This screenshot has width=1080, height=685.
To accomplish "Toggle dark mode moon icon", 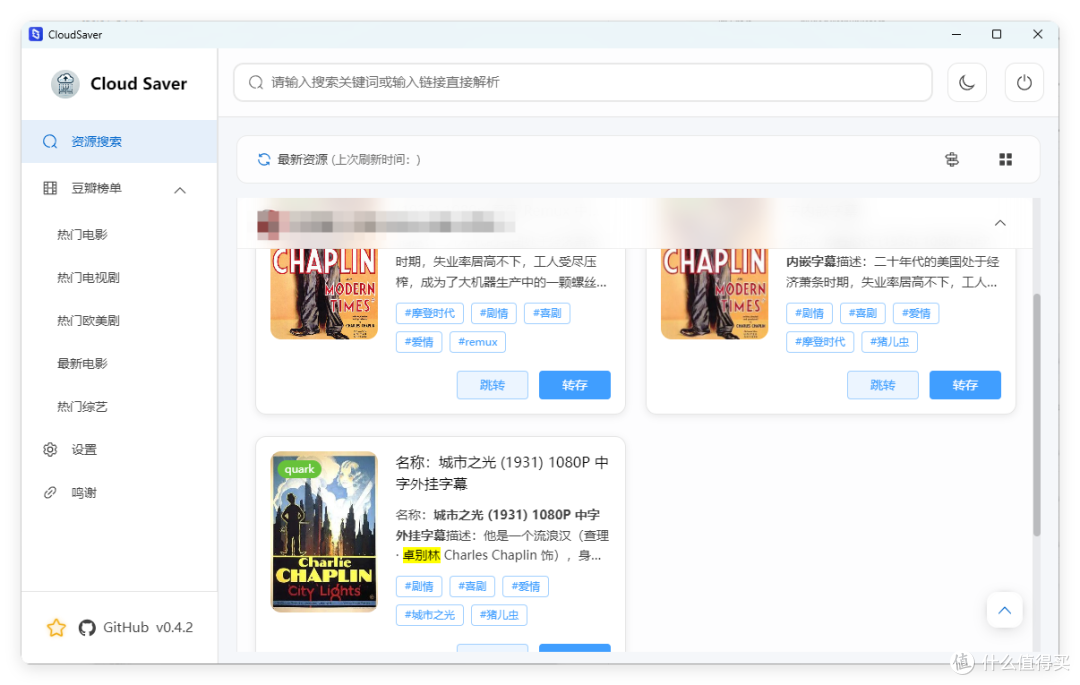I will (x=967, y=83).
